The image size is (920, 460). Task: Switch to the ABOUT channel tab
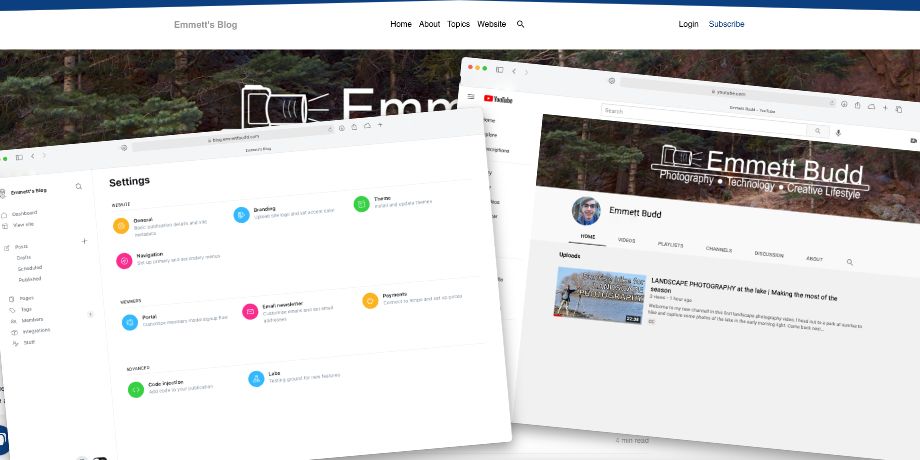point(814,259)
